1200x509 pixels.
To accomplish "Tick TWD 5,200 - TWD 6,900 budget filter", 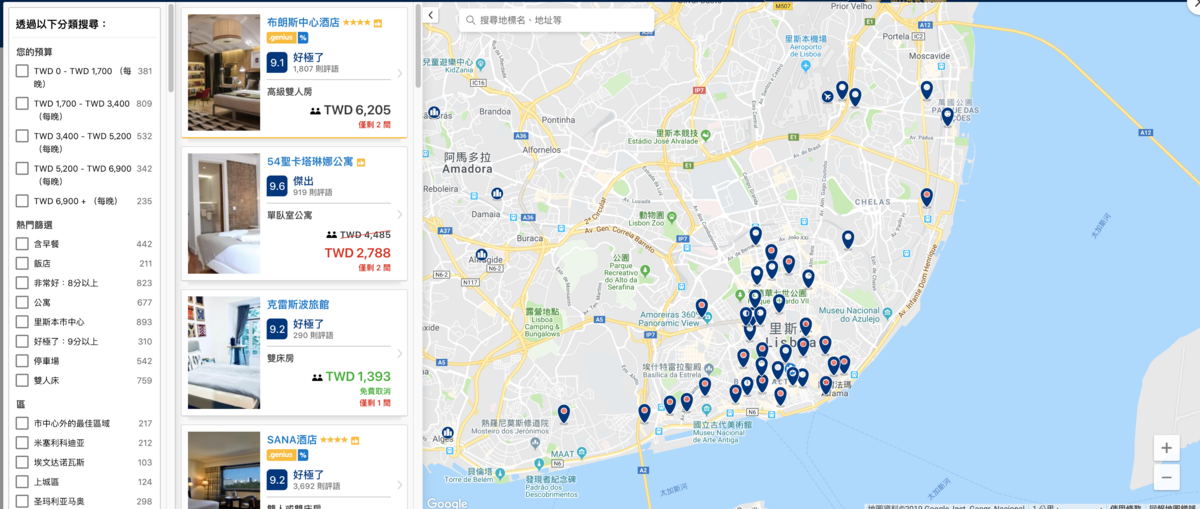I will [x=22, y=169].
